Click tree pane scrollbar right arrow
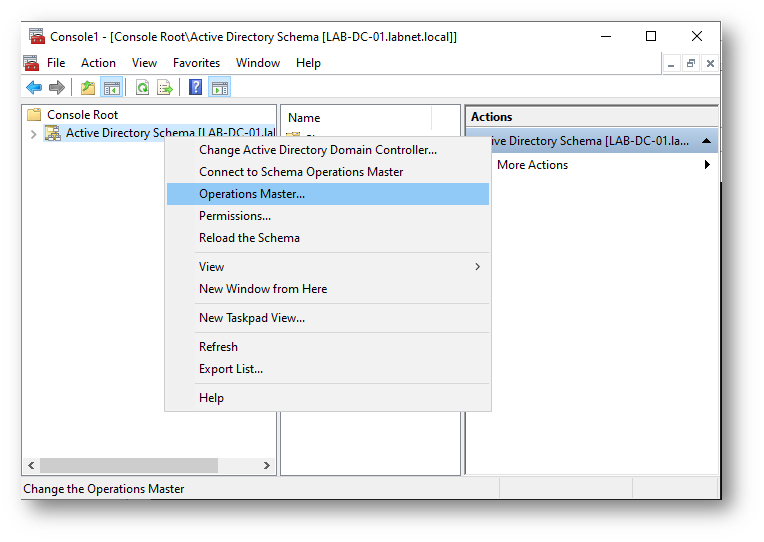The image size is (764, 542). [x=267, y=465]
